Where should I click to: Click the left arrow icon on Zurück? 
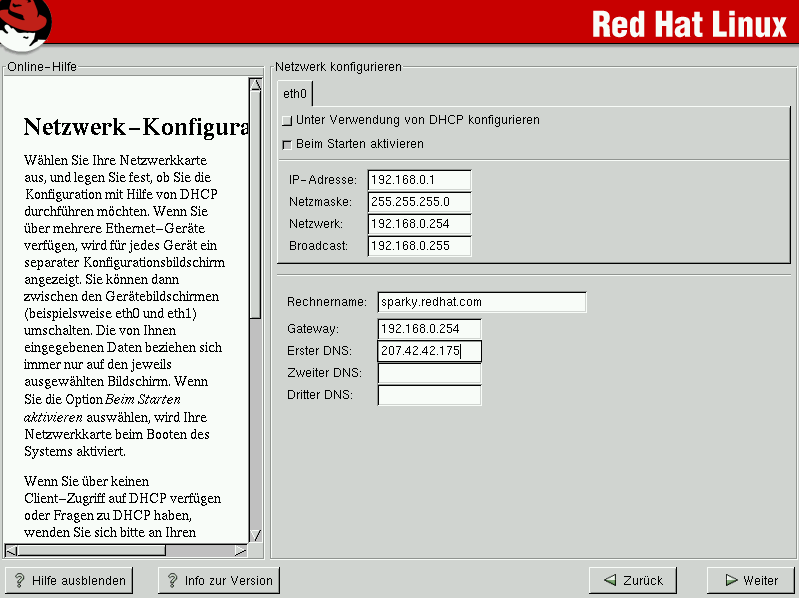click(x=609, y=580)
